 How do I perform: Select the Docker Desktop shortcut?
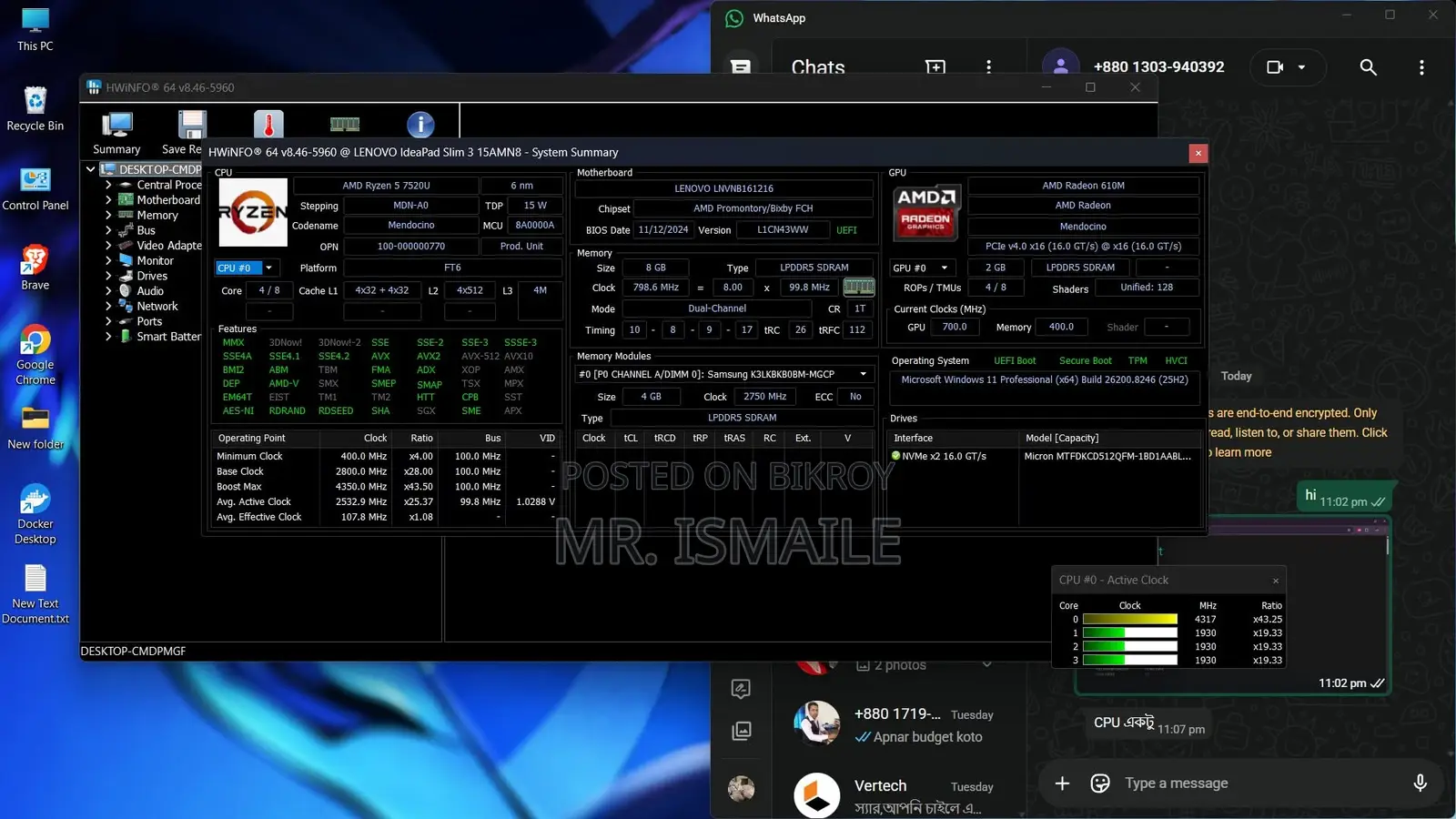tap(35, 514)
